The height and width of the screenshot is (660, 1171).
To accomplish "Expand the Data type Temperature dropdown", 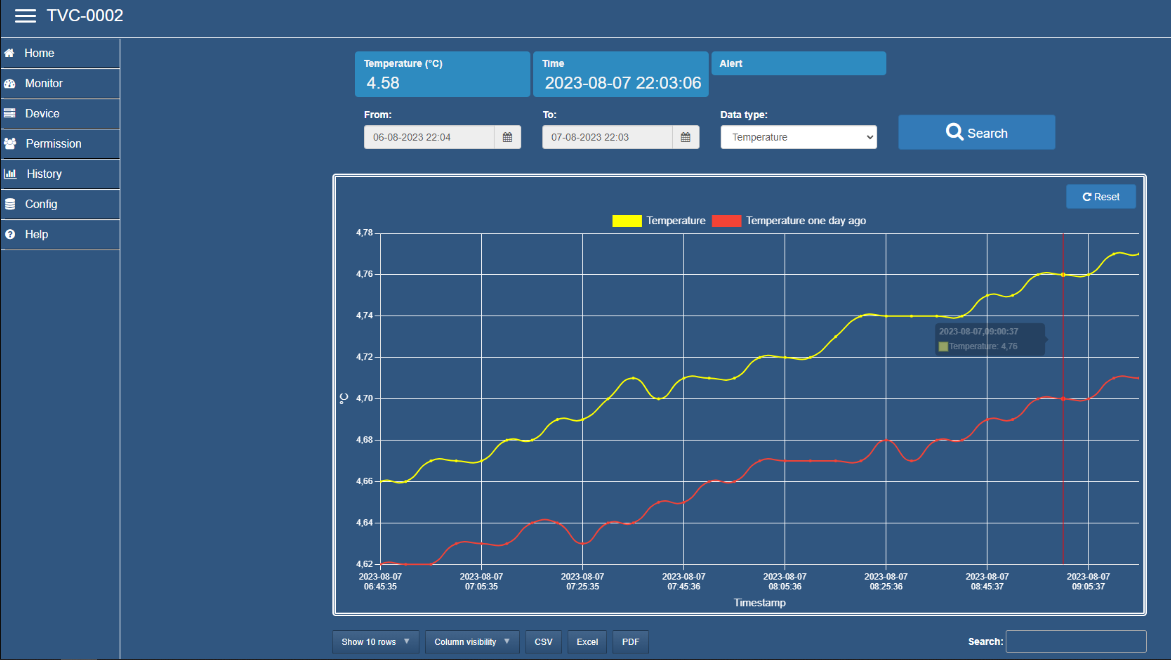I will click(x=798, y=137).
